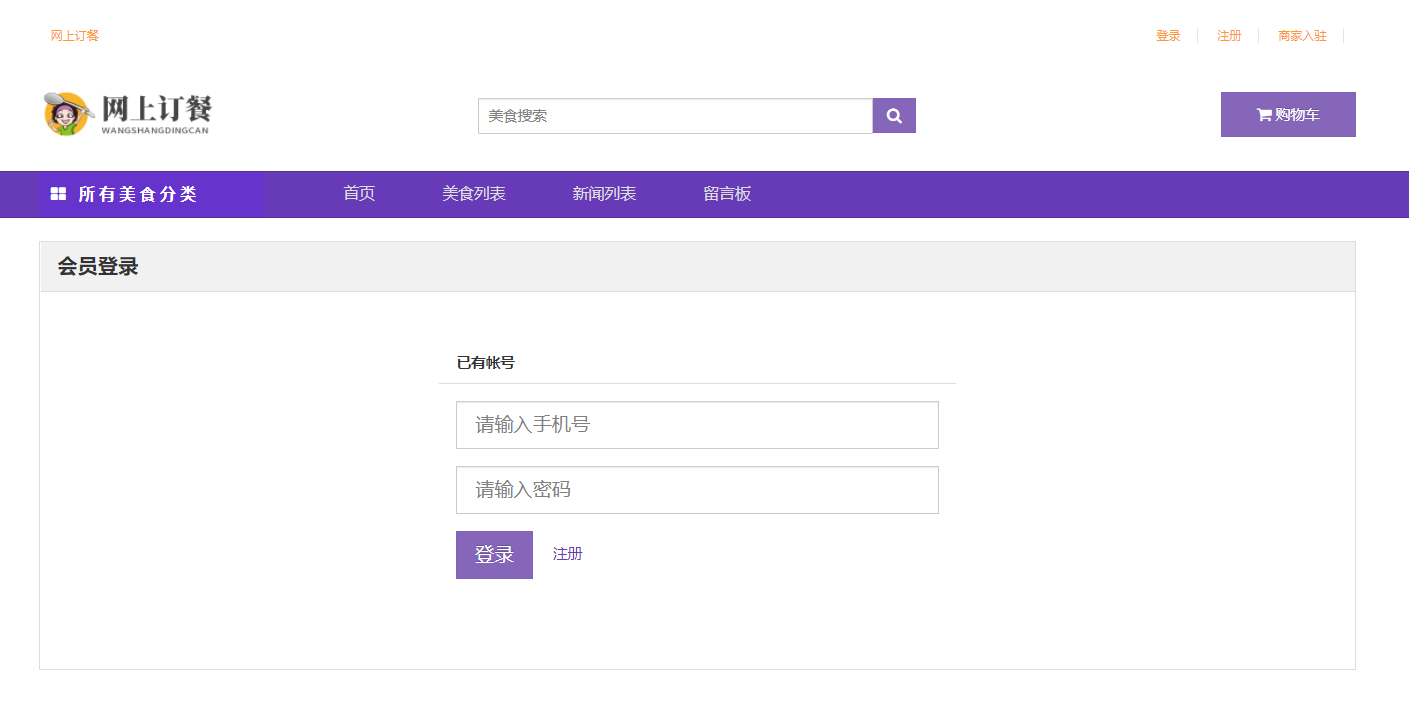Click the 购物车 button
The image size is (1409, 722).
pos(1288,114)
